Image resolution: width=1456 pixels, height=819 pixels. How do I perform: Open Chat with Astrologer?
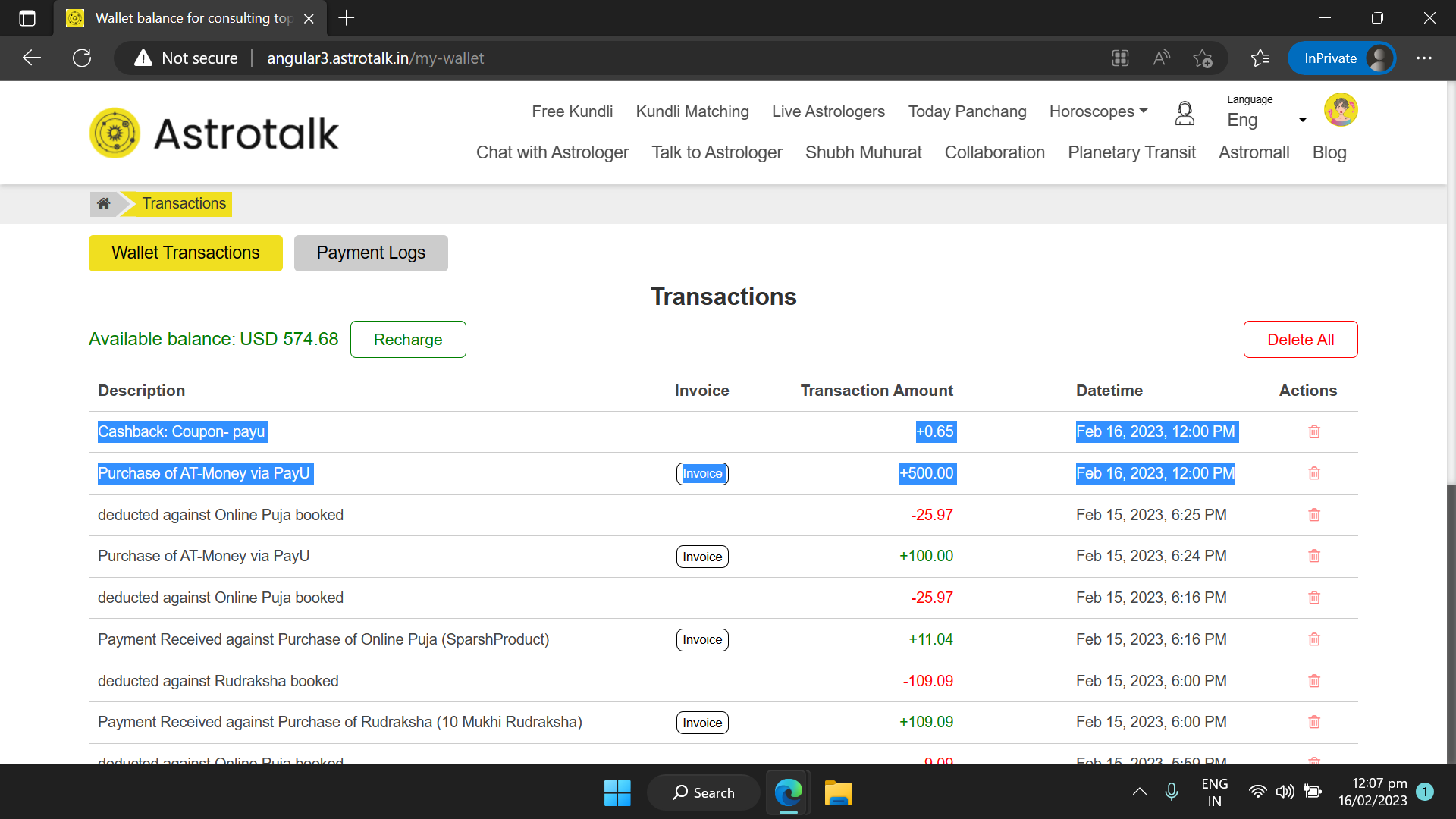[552, 152]
